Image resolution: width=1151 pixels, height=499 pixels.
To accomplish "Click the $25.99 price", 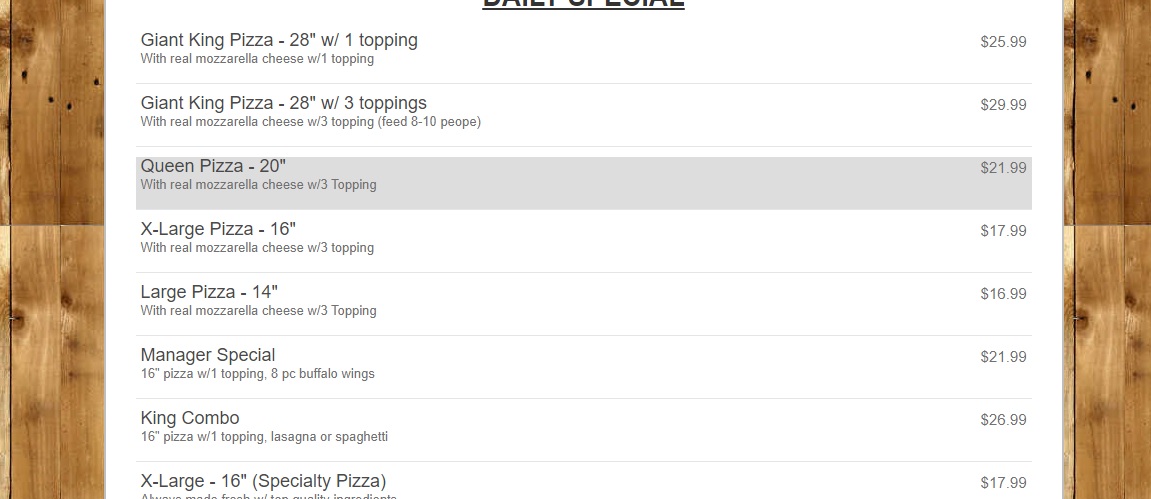I will (x=1003, y=42).
